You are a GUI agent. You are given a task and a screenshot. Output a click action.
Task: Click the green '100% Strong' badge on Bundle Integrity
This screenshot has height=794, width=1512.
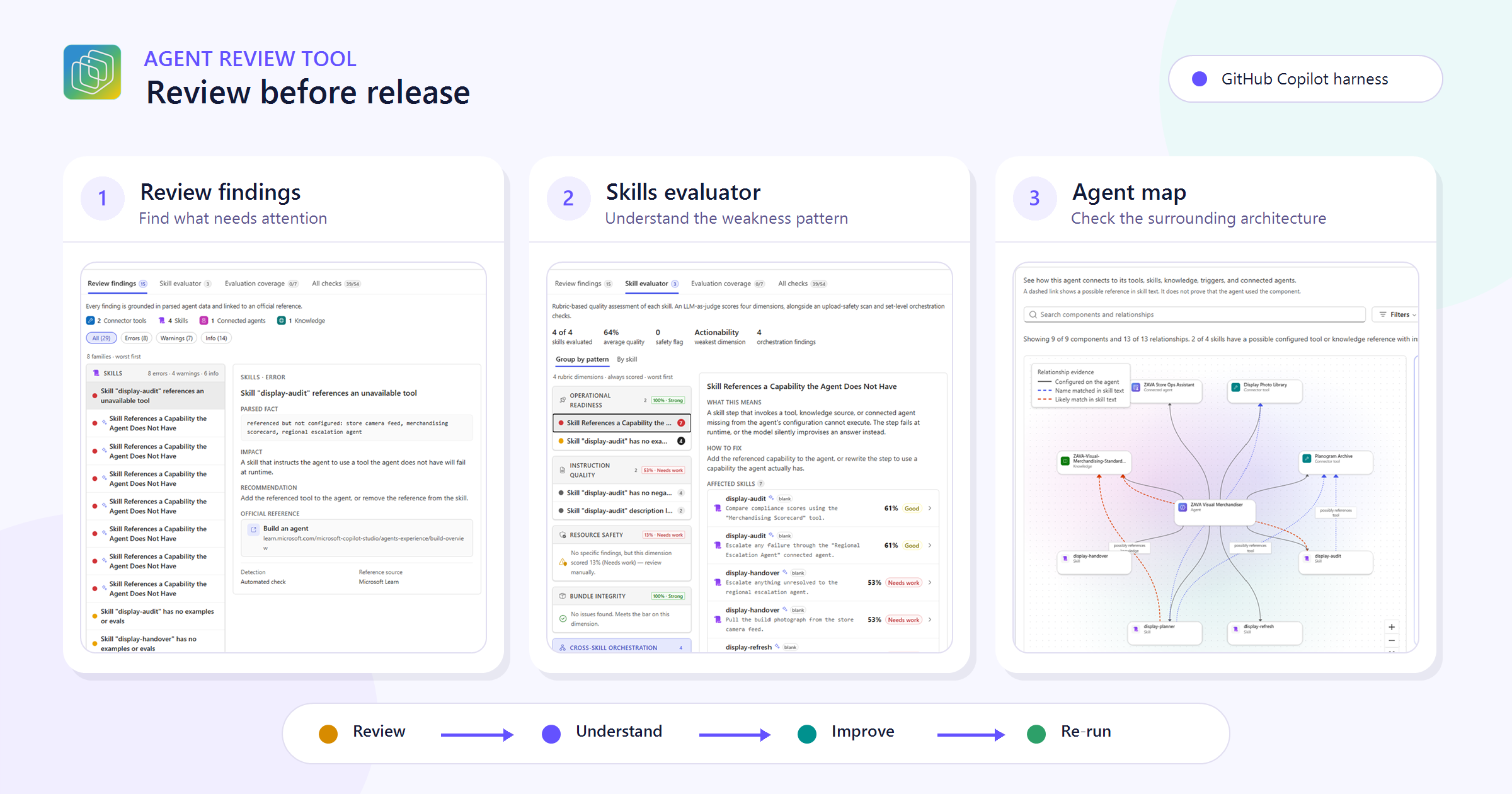pyautogui.click(x=668, y=596)
